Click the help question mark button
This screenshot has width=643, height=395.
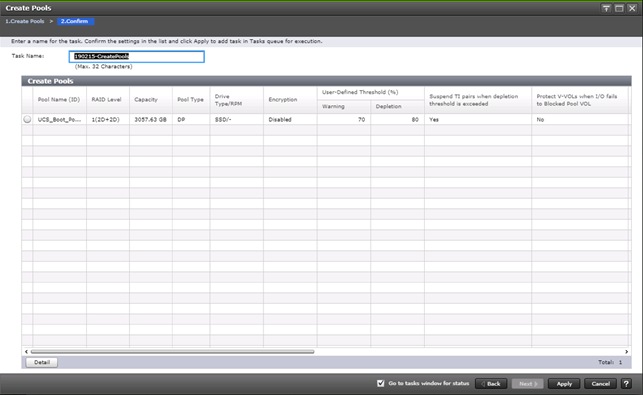pos(626,384)
